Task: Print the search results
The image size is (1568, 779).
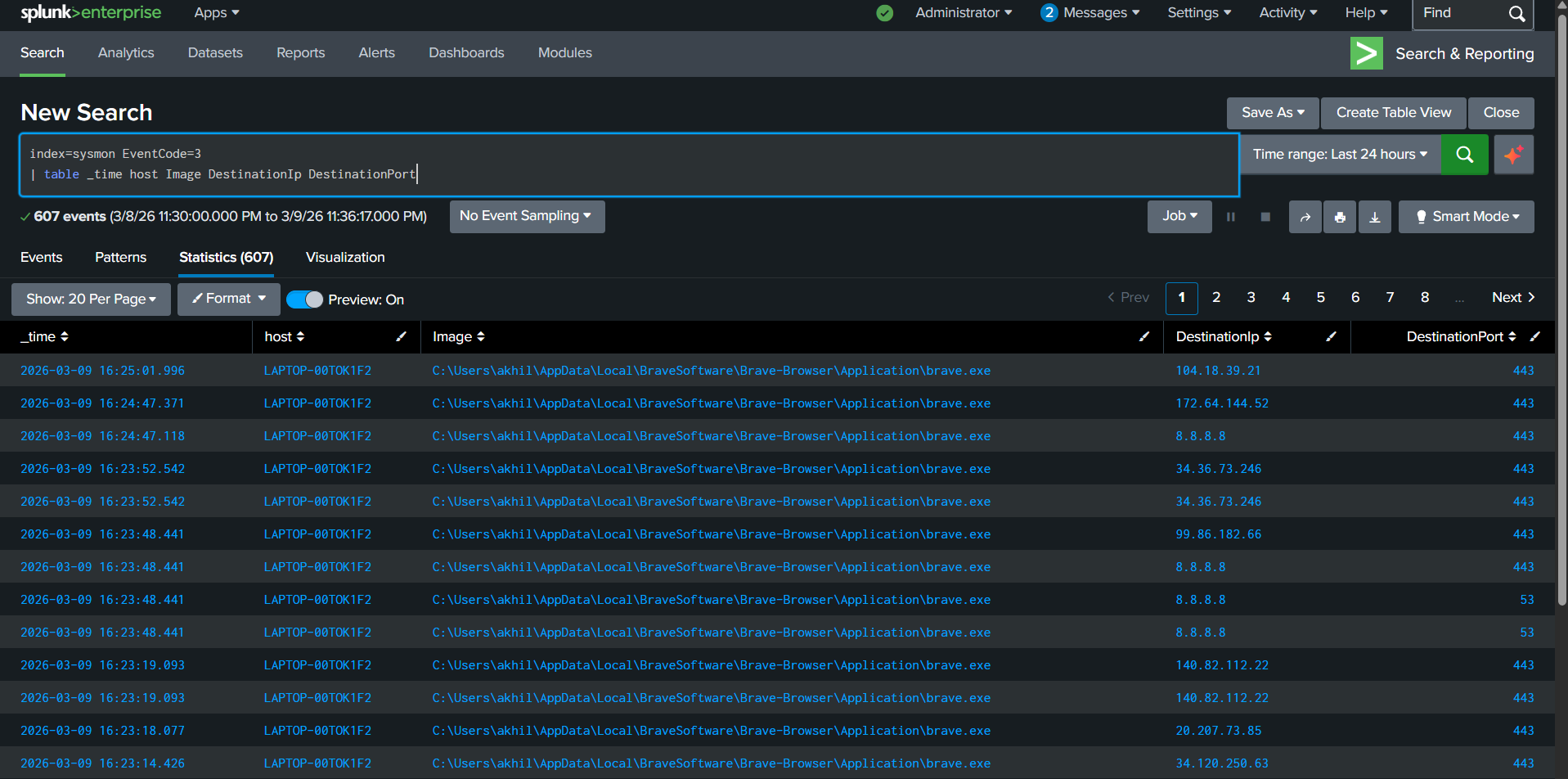Action: point(1339,216)
